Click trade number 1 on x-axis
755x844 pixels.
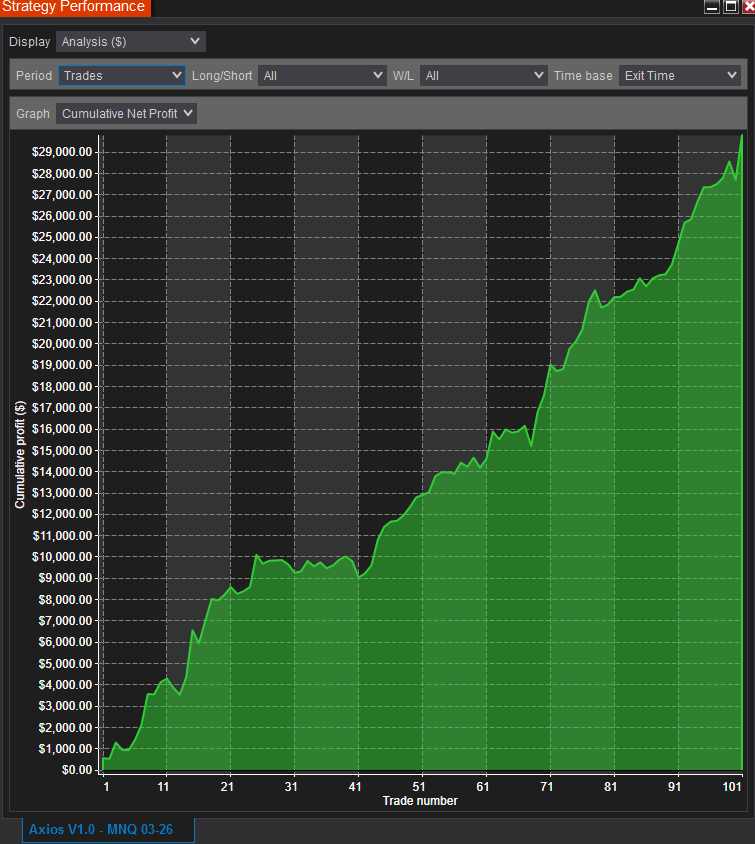(x=104, y=787)
